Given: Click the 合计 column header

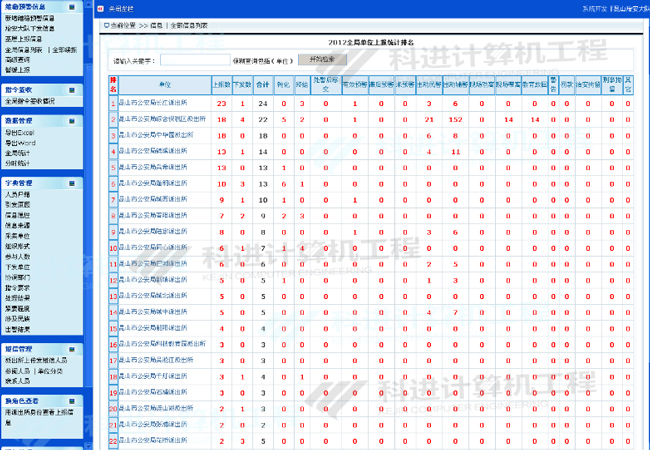Looking at the screenshot, I should pyautogui.click(x=263, y=85).
